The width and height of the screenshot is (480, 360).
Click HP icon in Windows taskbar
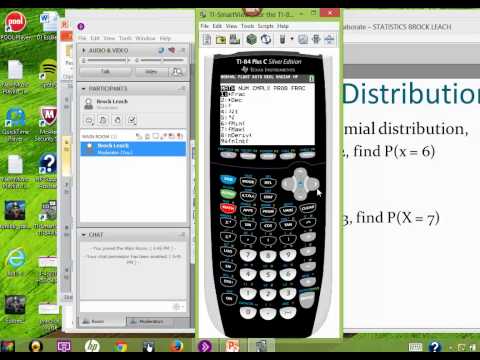[92, 347]
